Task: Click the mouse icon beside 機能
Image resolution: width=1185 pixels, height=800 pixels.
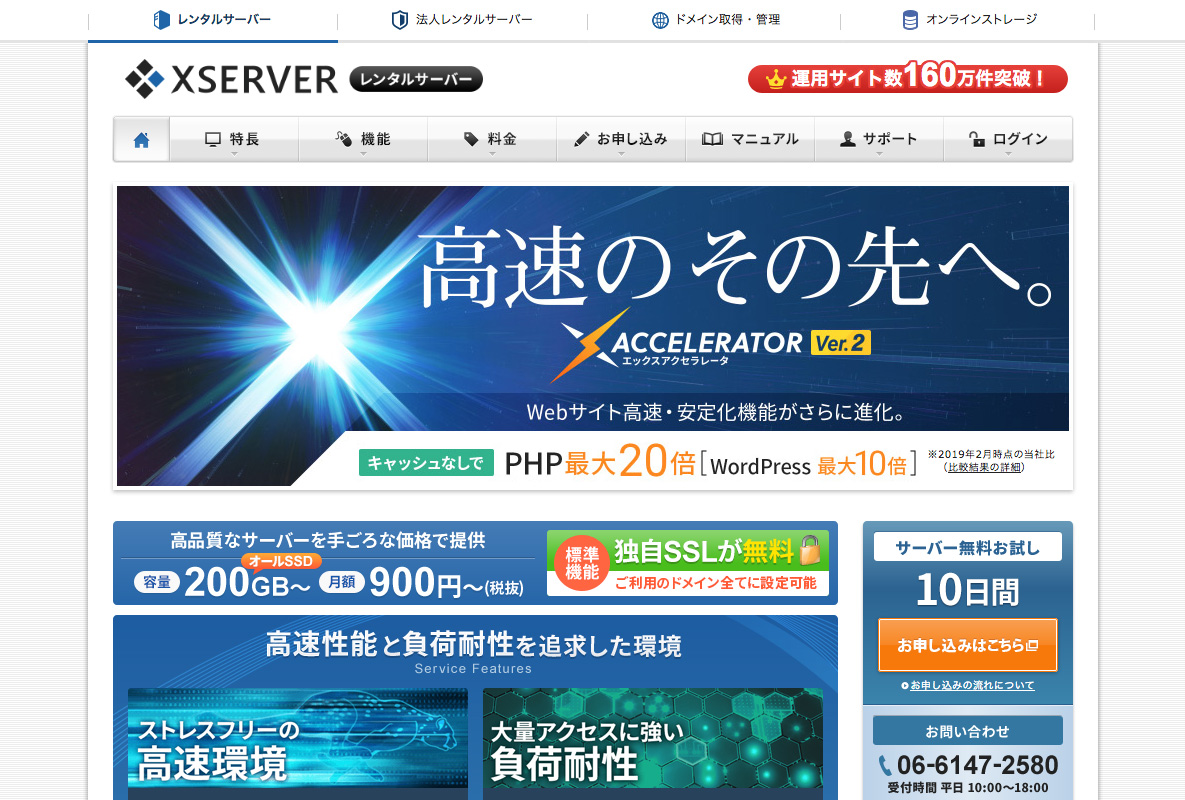Action: coord(344,139)
